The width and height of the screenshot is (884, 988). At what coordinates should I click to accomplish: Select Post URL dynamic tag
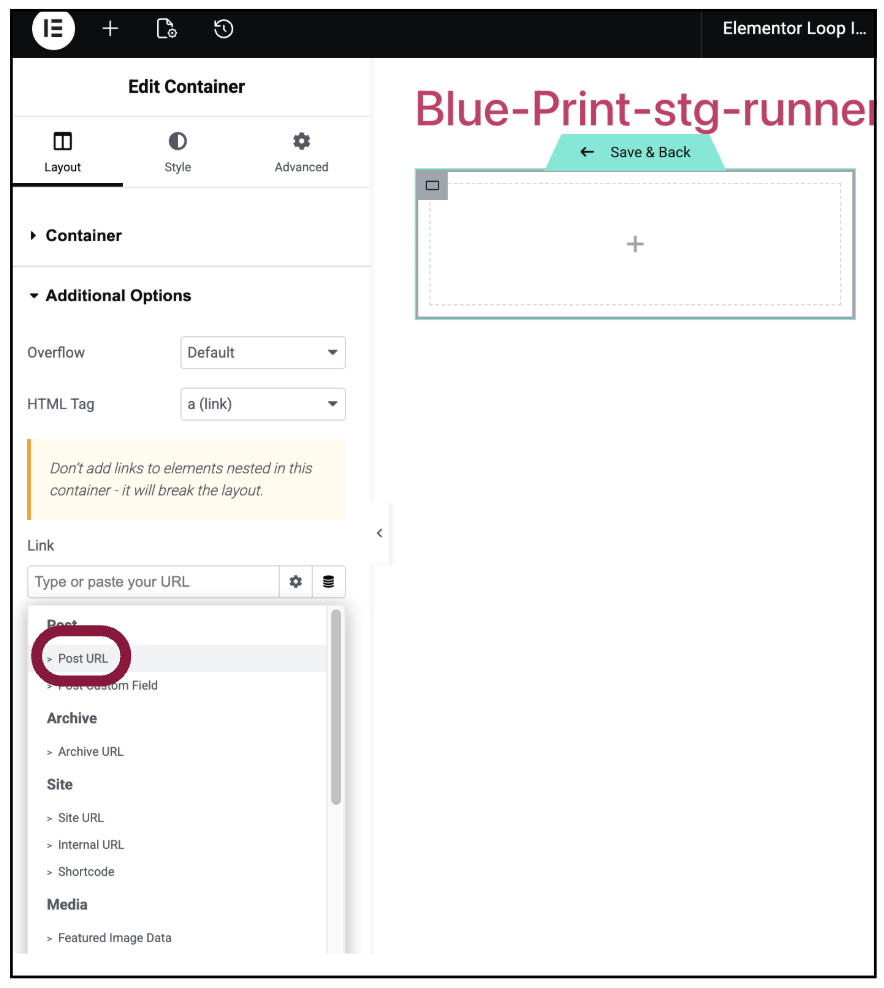pos(83,659)
